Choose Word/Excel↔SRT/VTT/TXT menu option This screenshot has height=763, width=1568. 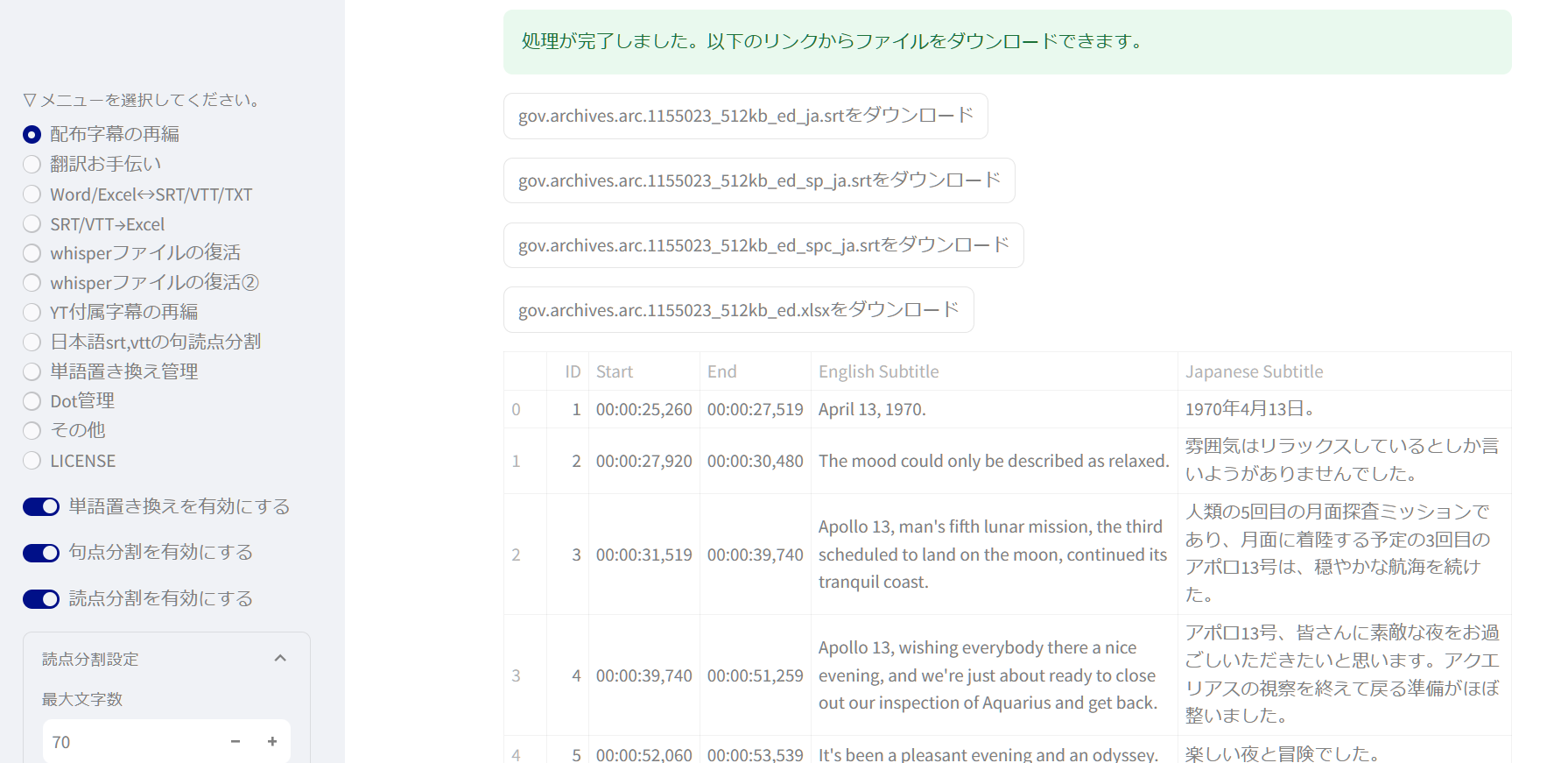32,194
